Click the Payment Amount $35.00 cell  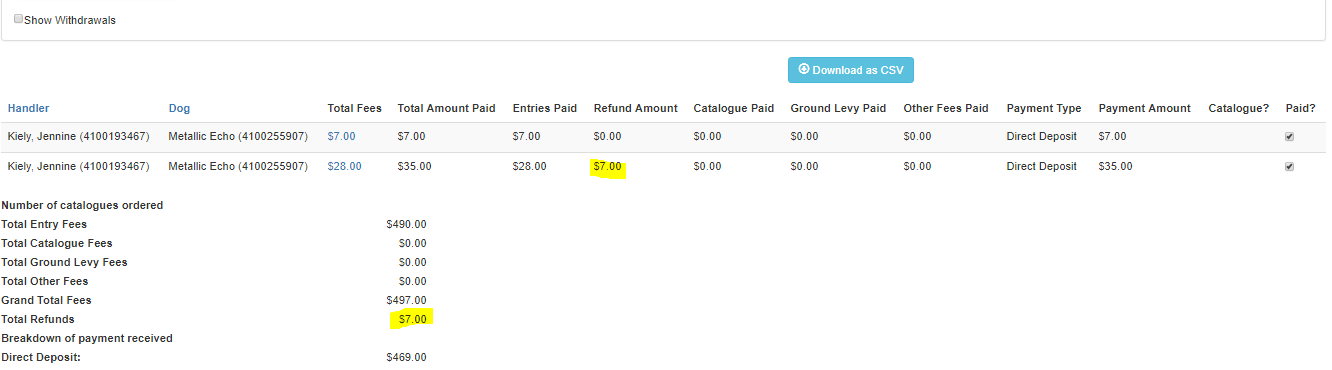(1115, 166)
